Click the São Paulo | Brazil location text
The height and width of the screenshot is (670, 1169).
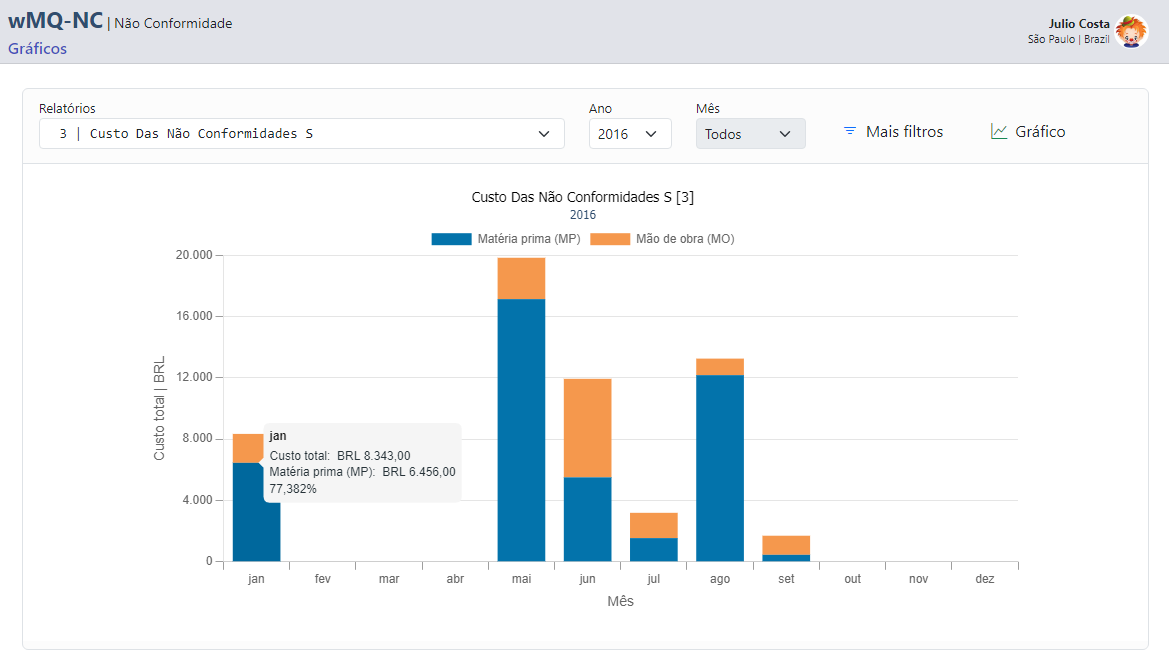point(1068,39)
